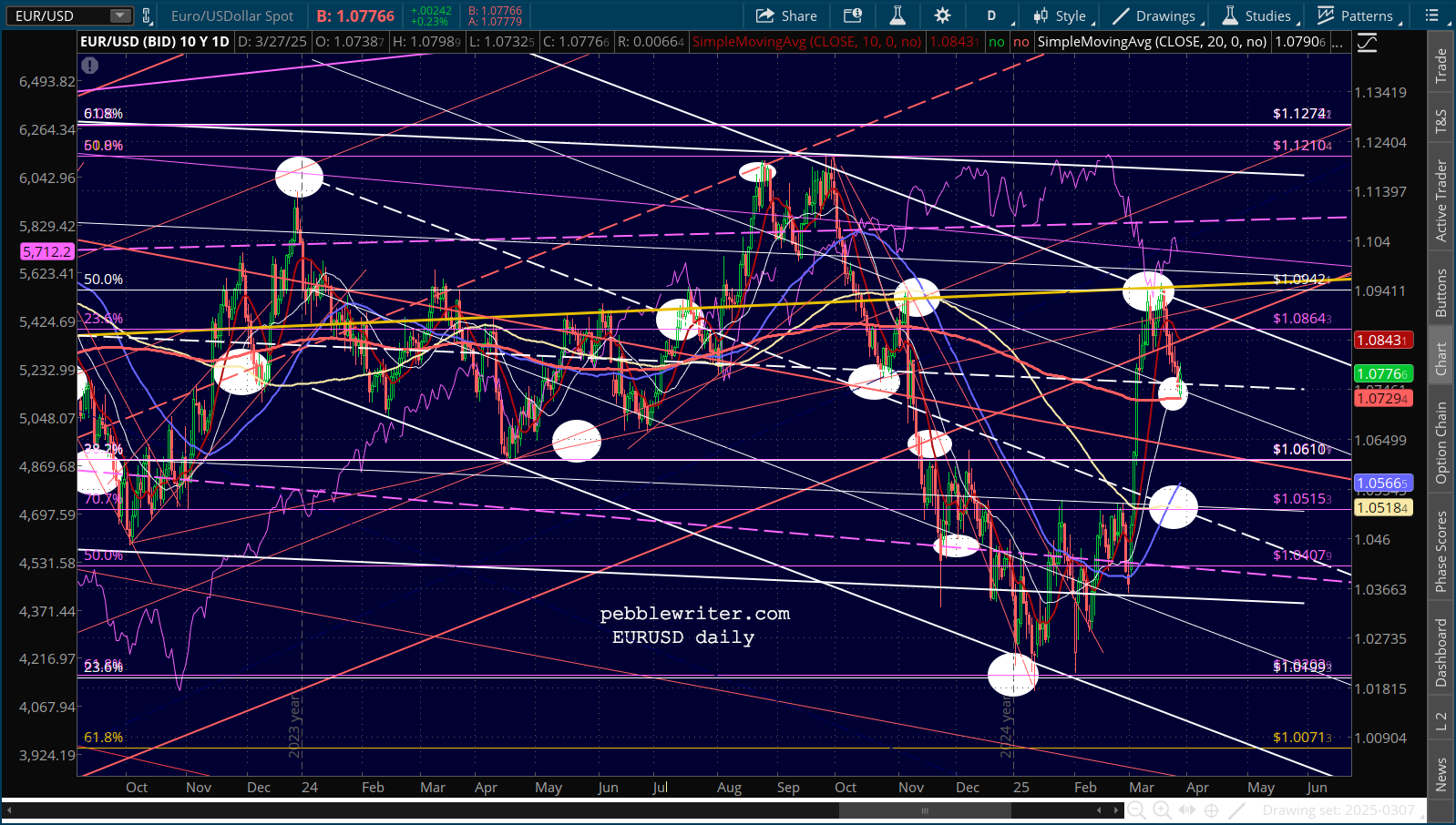The width and height of the screenshot is (1456, 825).
Task: Switch to the Option Chain side tab
Action: [1441, 443]
